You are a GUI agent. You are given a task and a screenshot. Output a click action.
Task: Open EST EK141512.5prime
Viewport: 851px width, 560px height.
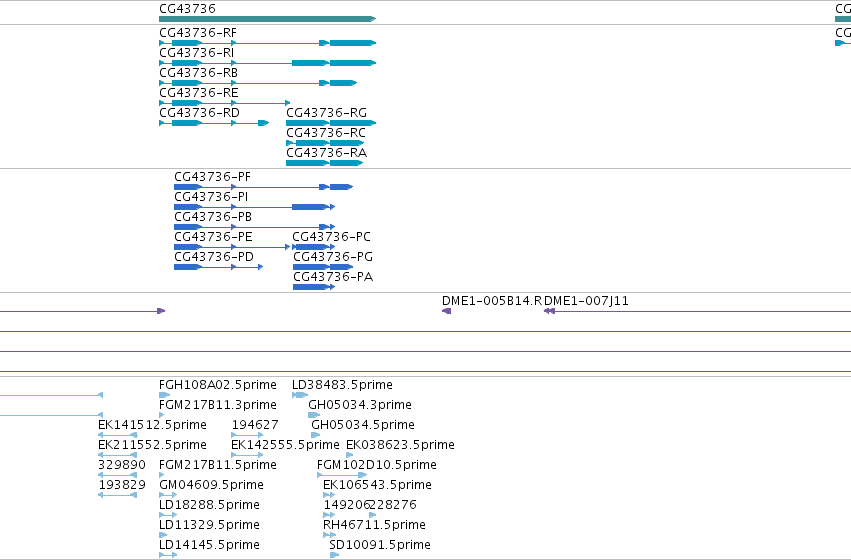[117, 435]
